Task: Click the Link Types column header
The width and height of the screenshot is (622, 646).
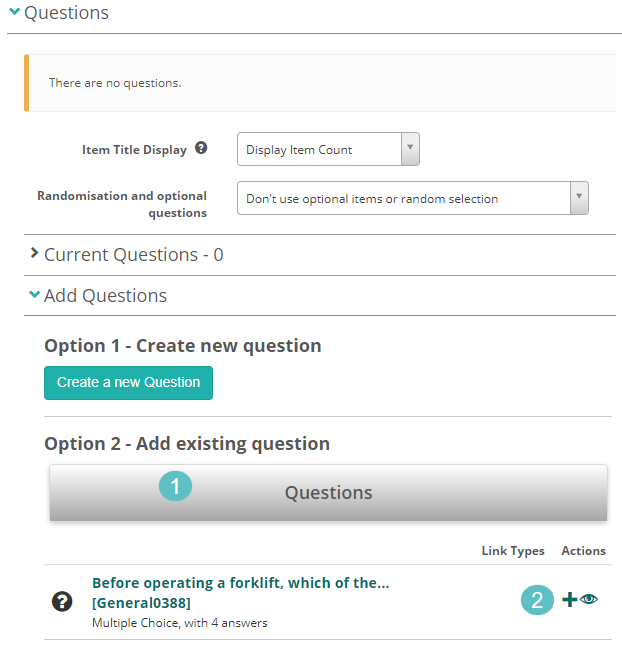Action: 513,551
